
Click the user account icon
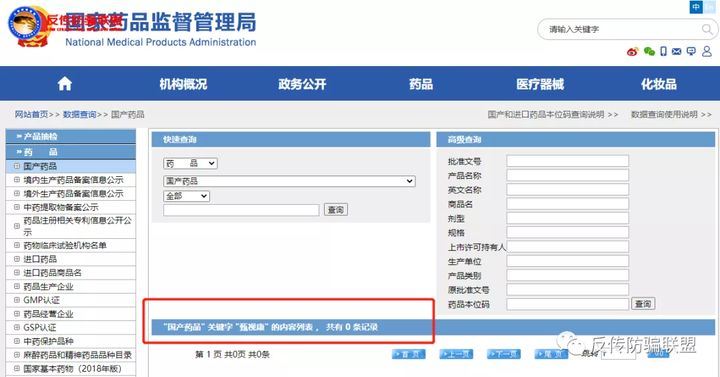coord(707,51)
